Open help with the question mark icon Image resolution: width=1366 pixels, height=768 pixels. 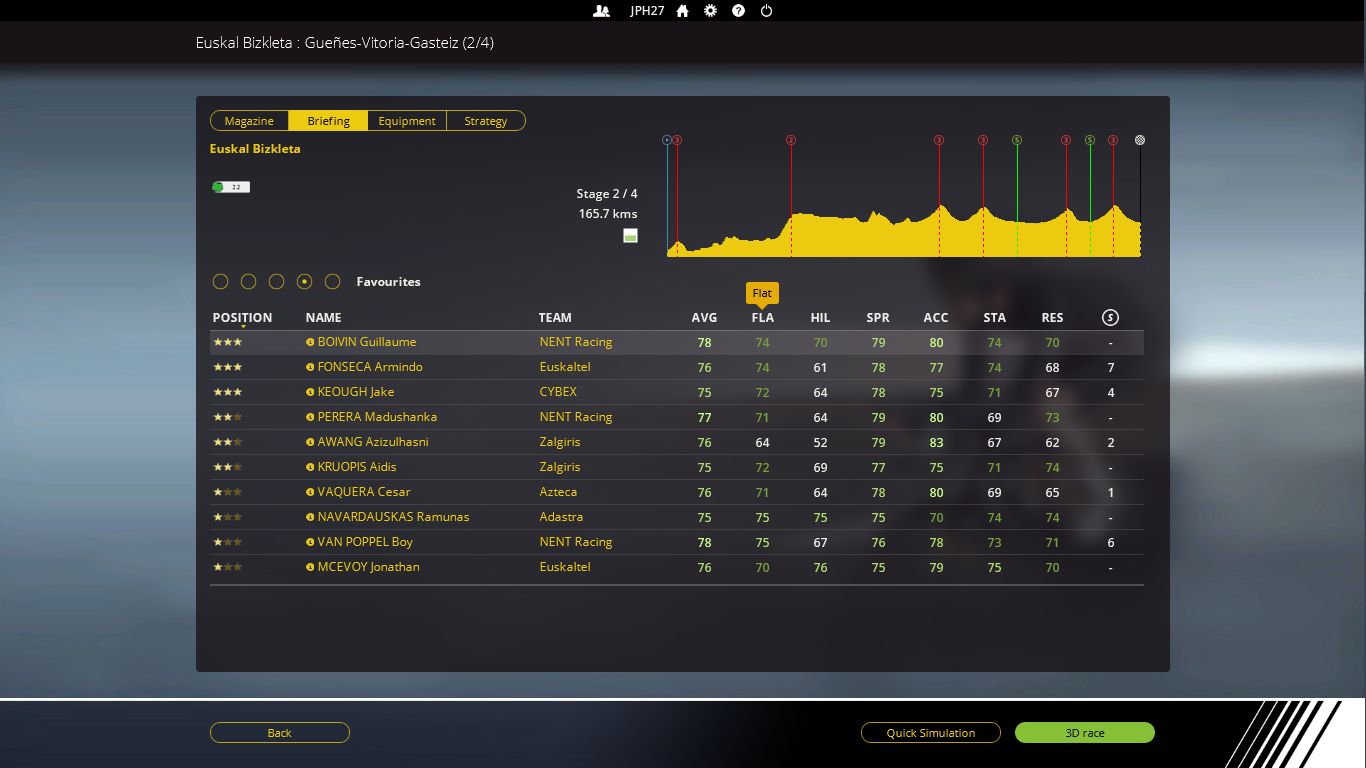tap(738, 11)
